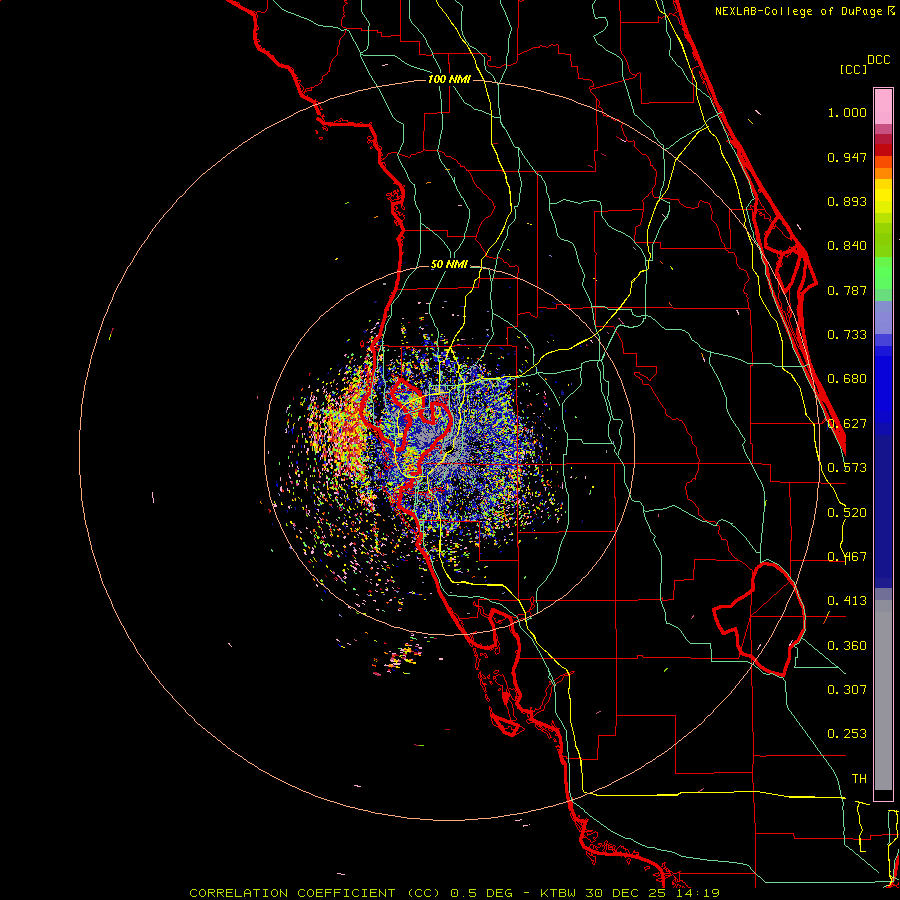The width and height of the screenshot is (900, 900).
Task: Click the [CC] label above the color scale
Action: 853,69
